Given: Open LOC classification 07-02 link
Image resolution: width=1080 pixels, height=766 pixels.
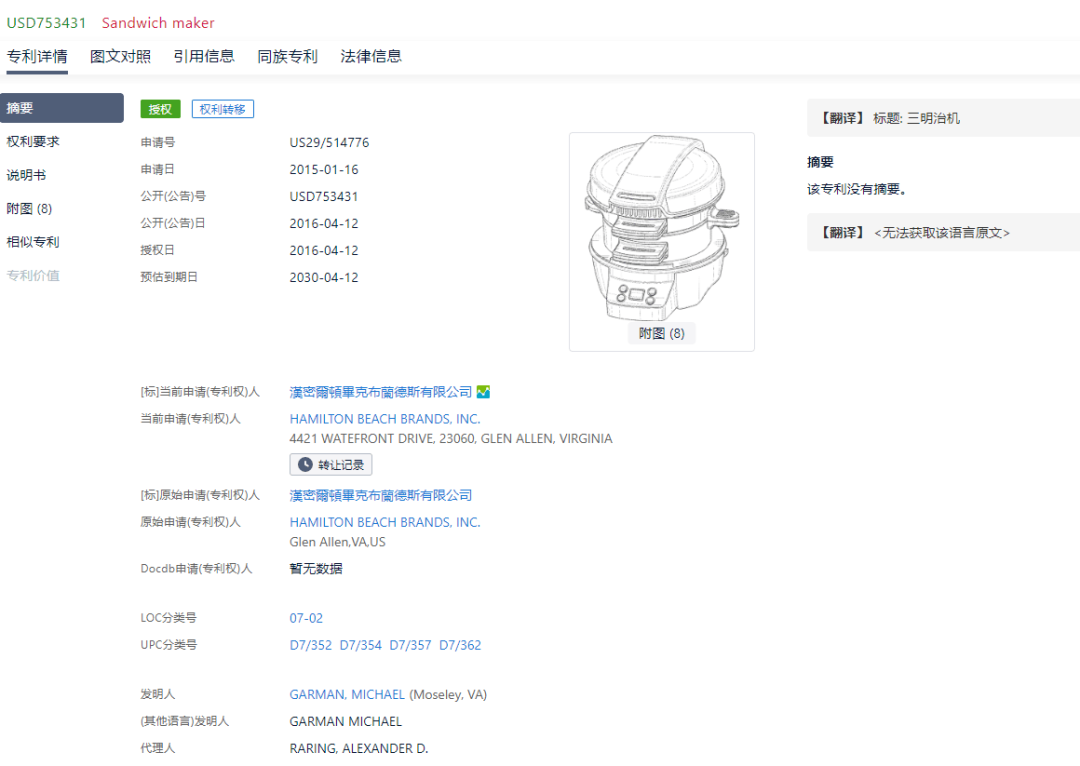Looking at the screenshot, I should (x=307, y=618).
